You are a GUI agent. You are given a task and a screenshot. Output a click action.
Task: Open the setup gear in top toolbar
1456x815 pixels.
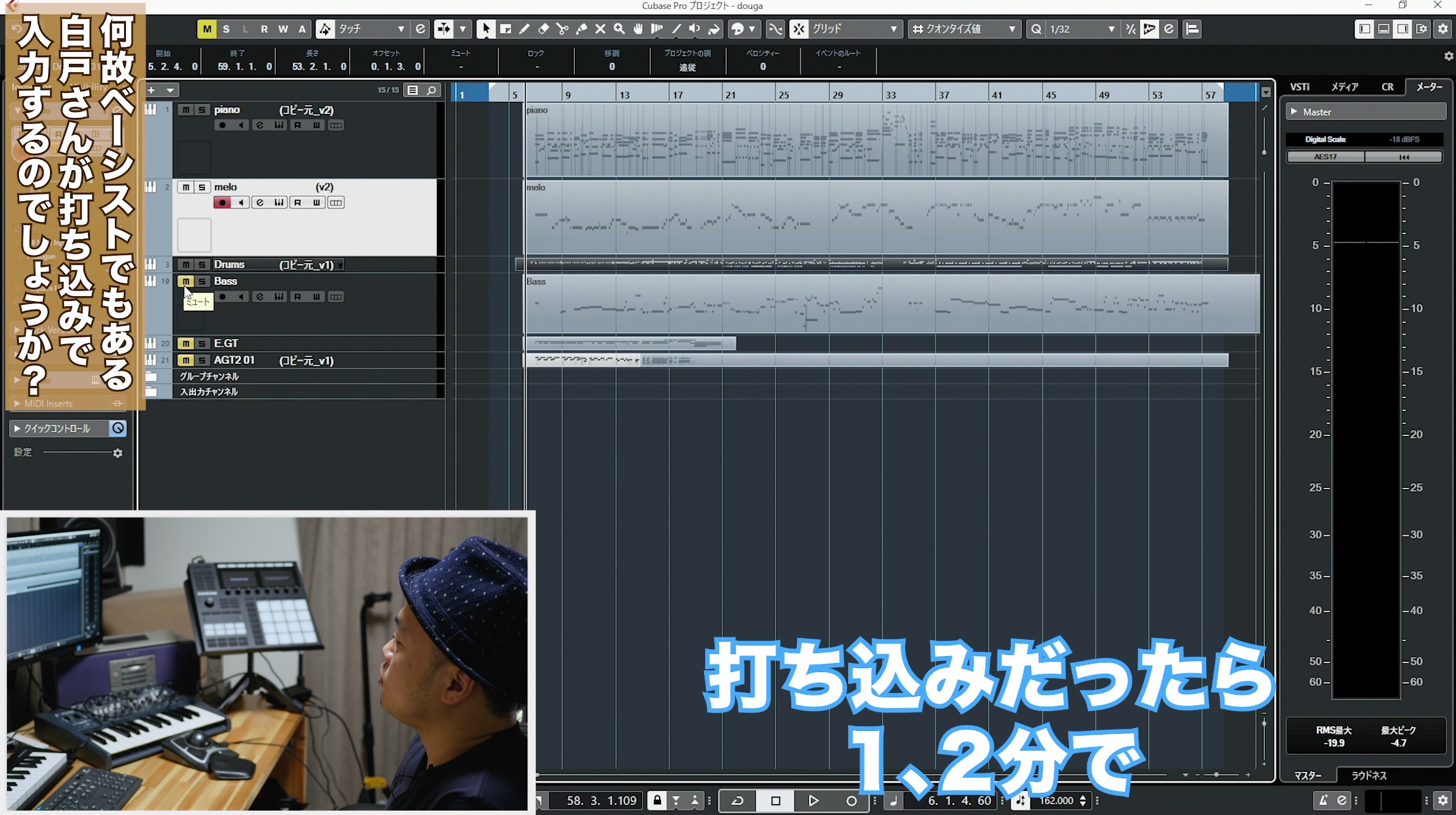1443,29
